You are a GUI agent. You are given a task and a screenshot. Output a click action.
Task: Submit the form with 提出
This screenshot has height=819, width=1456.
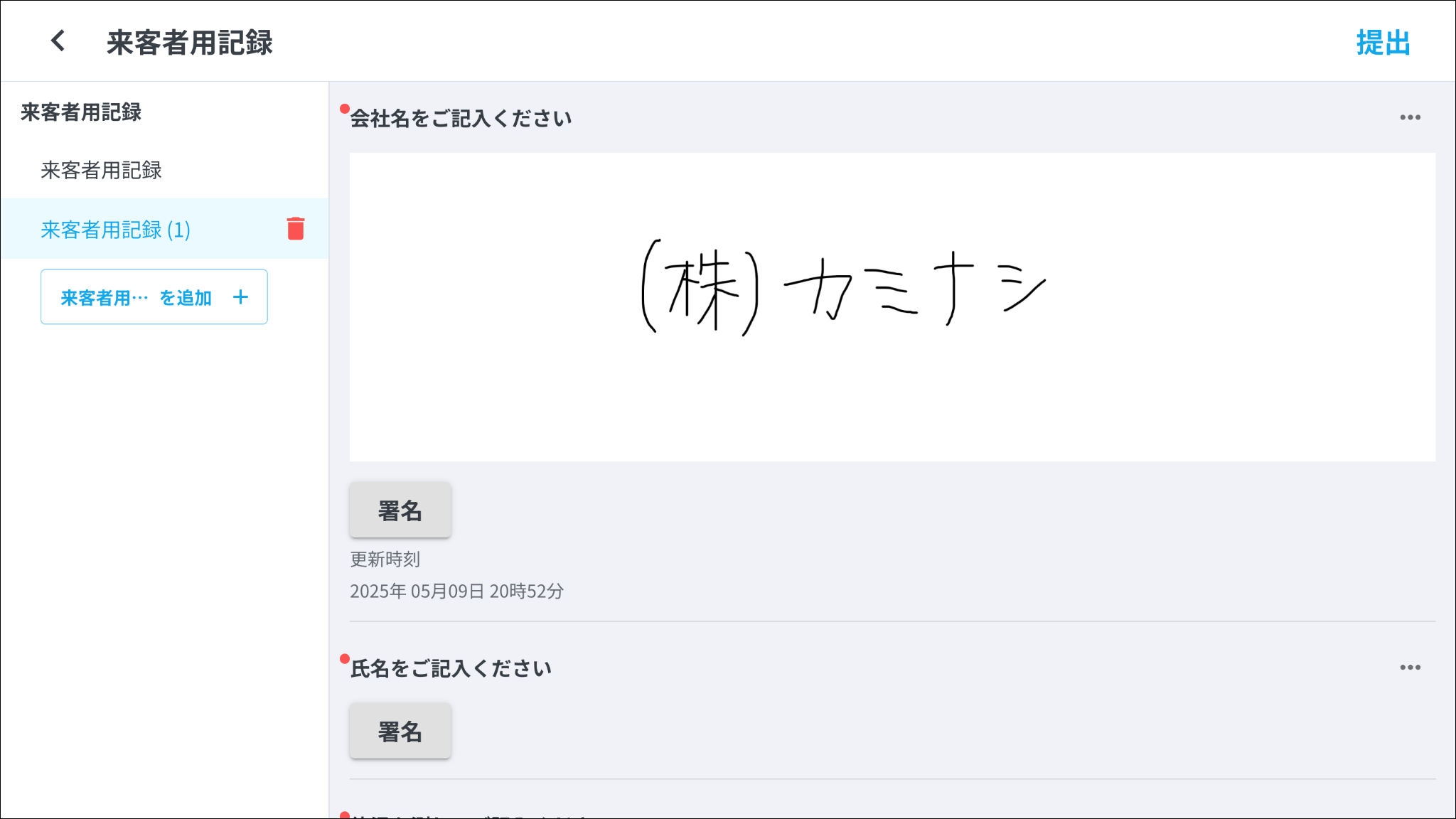click(x=1382, y=43)
